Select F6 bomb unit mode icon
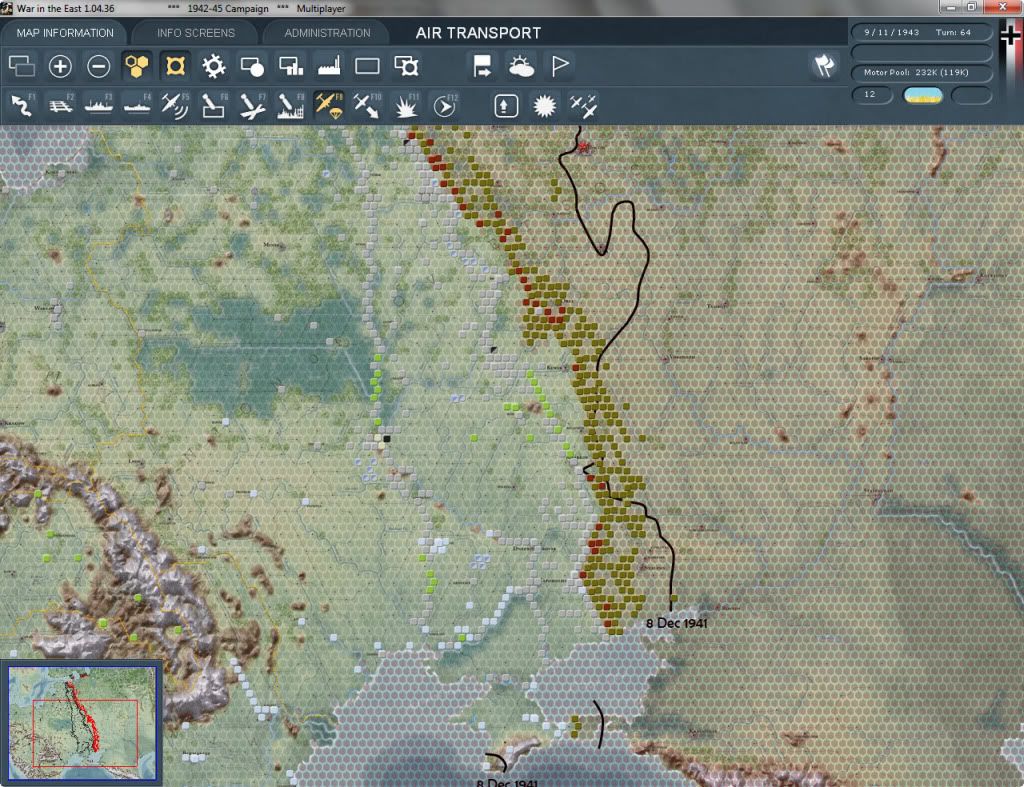1024x787 pixels. point(214,106)
